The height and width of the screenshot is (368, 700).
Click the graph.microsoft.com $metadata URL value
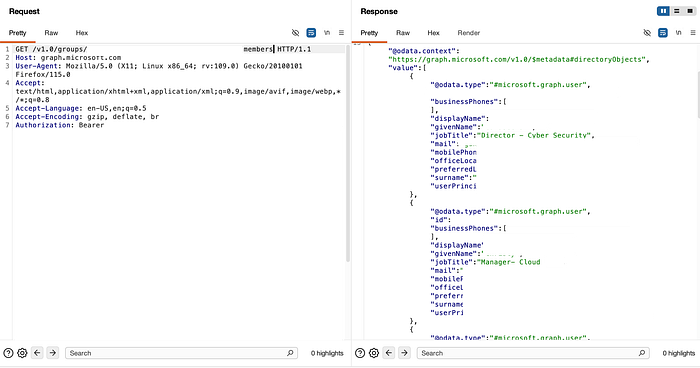pyautogui.click(x=517, y=59)
